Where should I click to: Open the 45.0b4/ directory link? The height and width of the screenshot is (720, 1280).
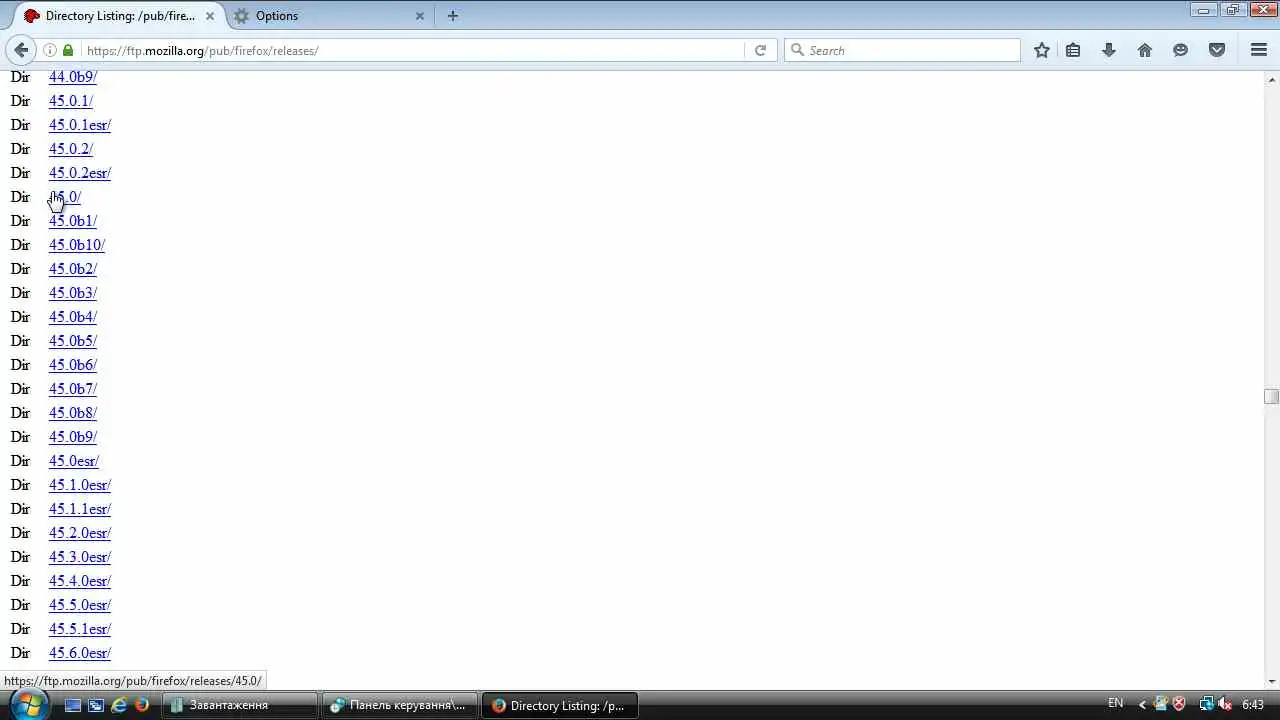pos(73,317)
